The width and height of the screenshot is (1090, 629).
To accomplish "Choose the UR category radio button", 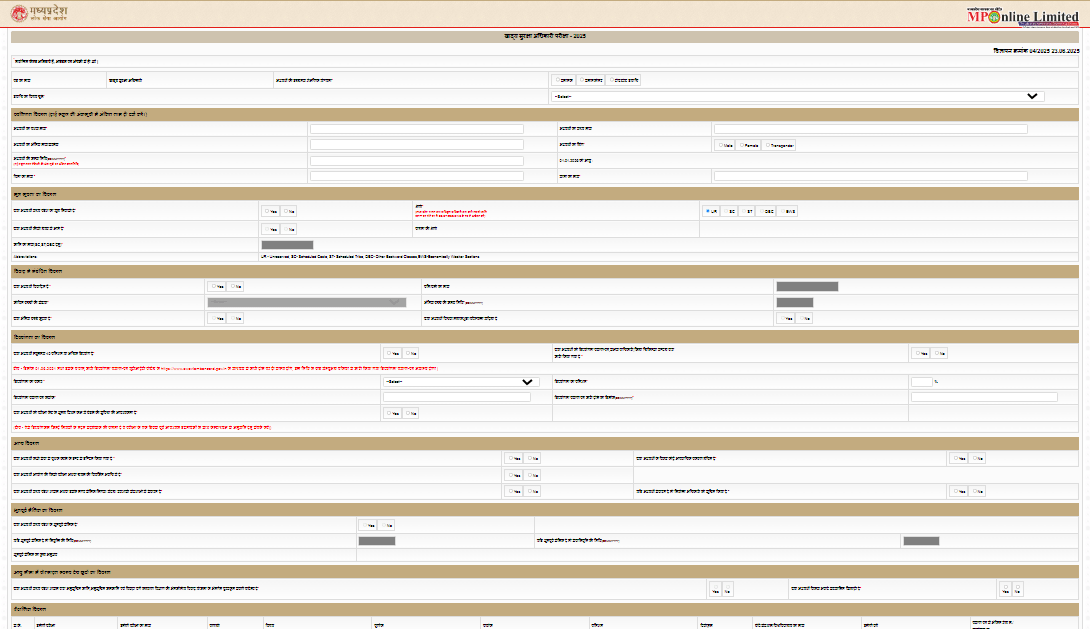I will [708, 211].
